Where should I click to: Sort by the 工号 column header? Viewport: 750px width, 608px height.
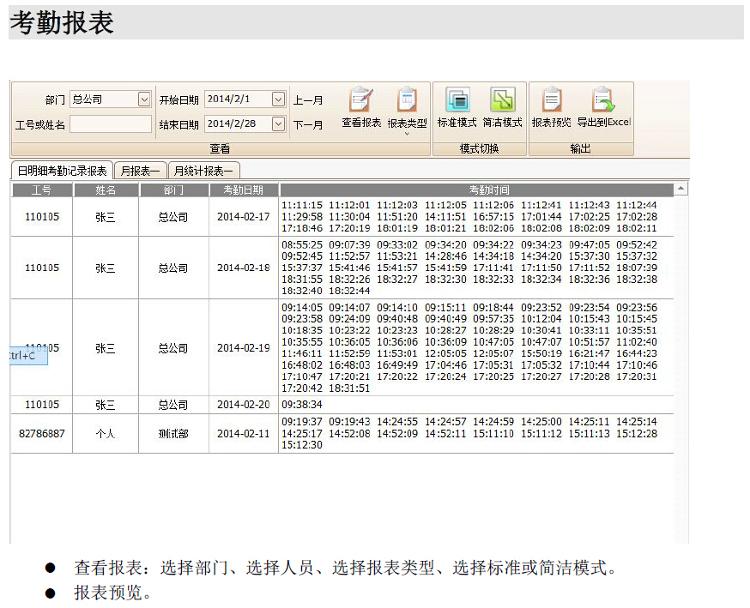[42, 189]
